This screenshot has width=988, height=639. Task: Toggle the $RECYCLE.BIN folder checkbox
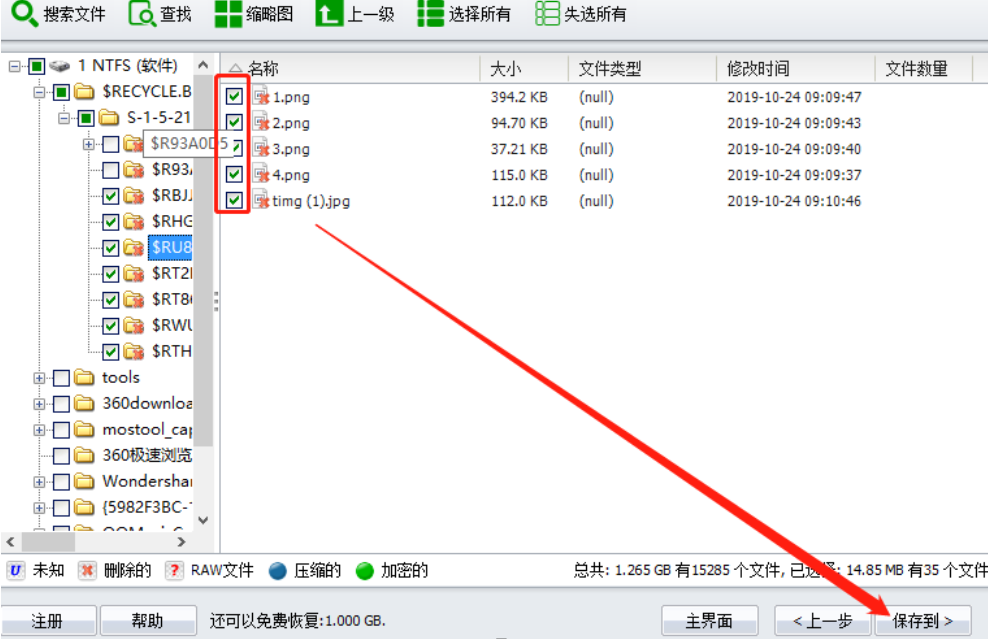click(x=61, y=92)
